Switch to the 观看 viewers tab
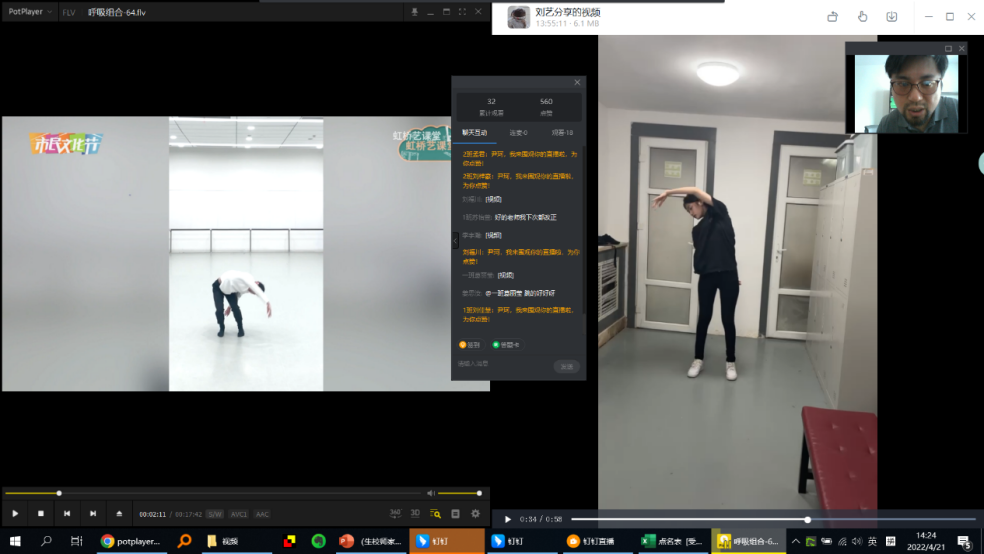Image resolution: width=984 pixels, height=554 pixels. point(562,133)
